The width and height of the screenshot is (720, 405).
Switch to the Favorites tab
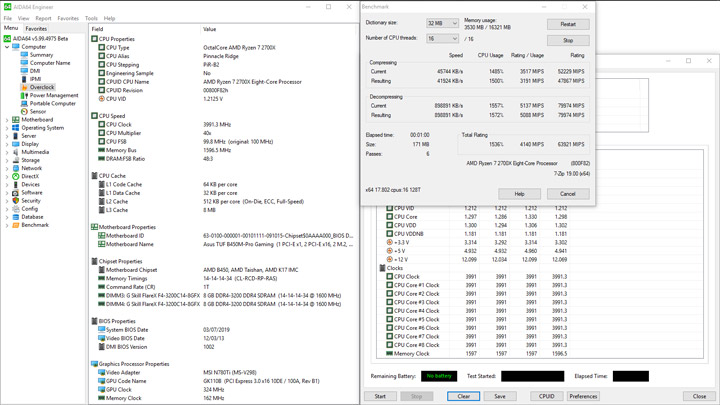36,28
